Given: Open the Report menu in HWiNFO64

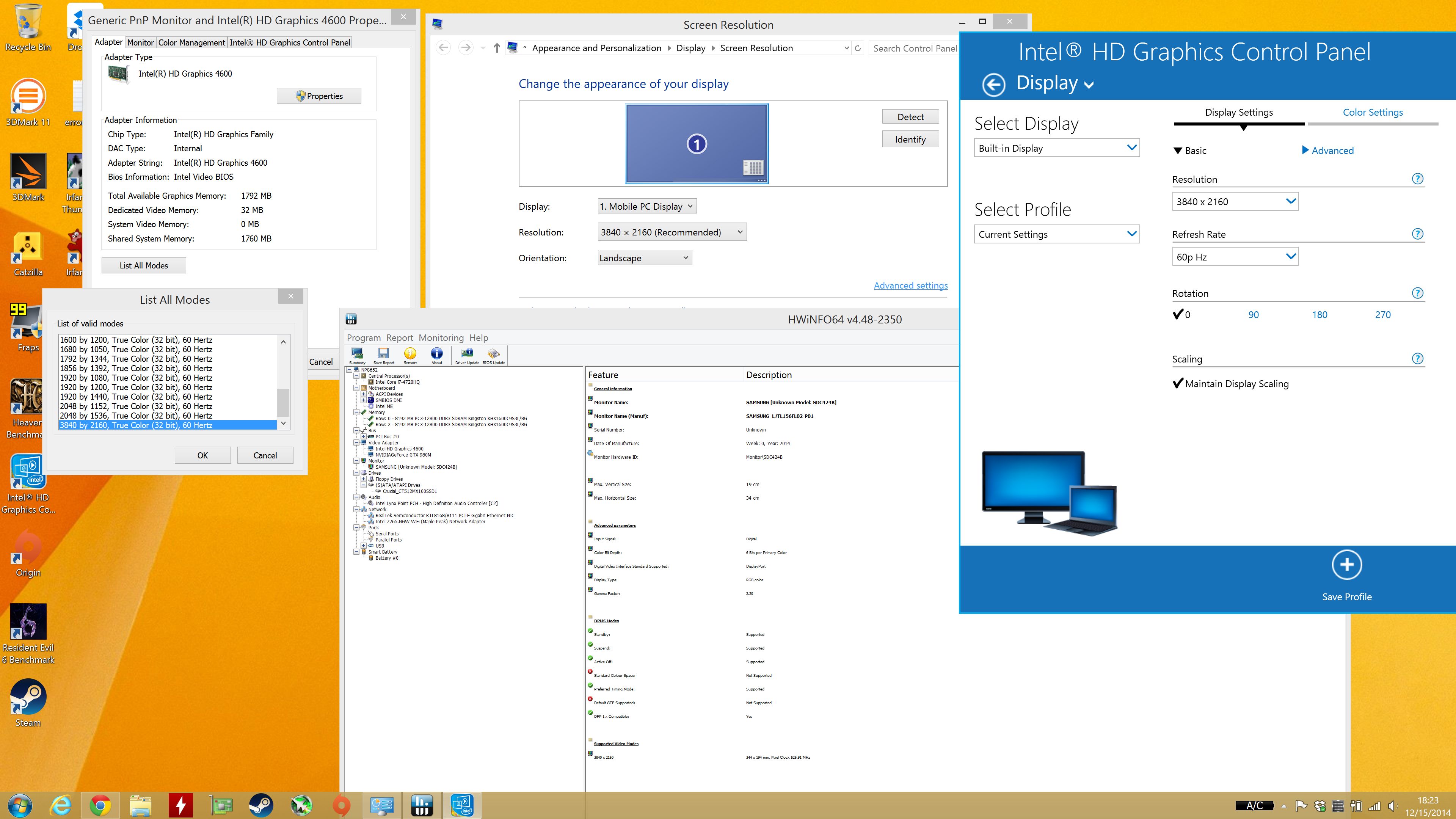Looking at the screenshot, I should 400,337.
